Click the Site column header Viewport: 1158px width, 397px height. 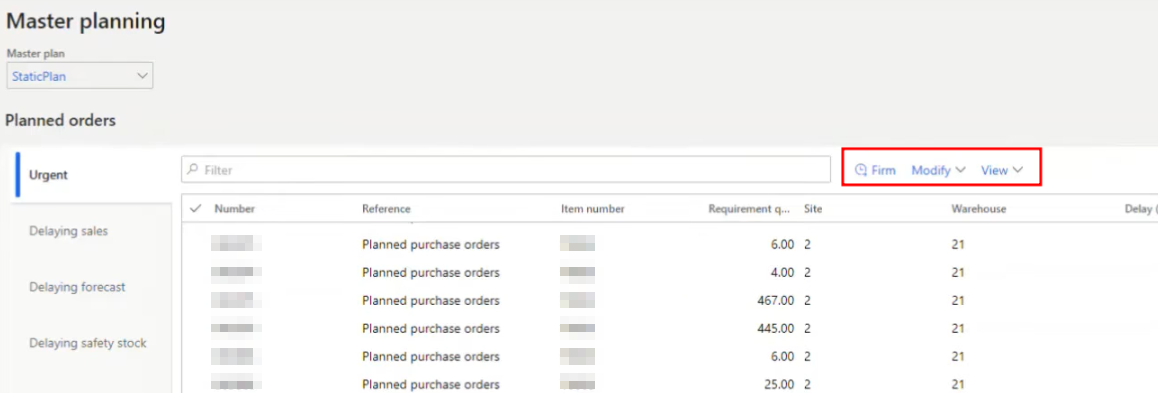(813, 209)
